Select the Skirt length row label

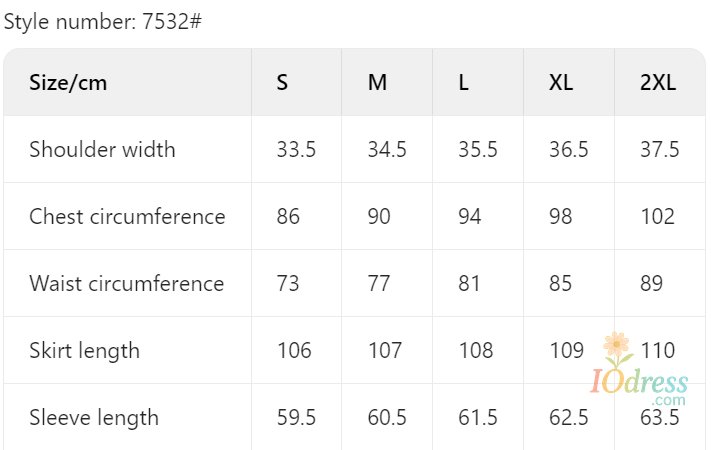(x=84, y=351)
